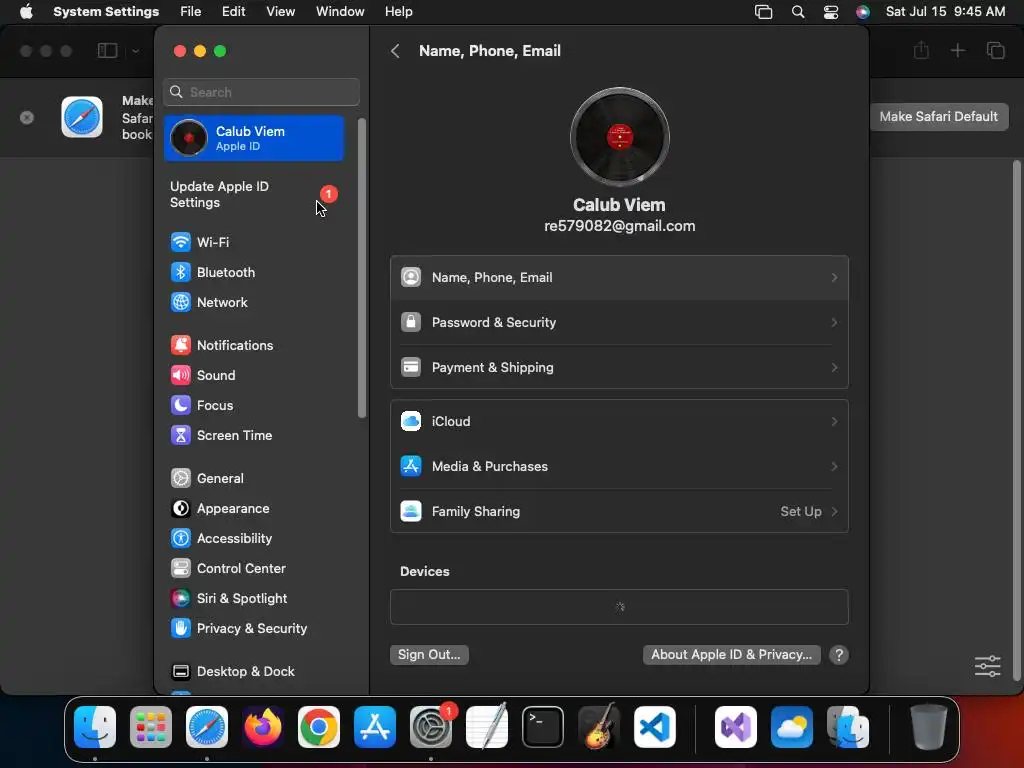Open Launchpad from the Dock
The image size is (1024, 768).
[x=151, y=727]
